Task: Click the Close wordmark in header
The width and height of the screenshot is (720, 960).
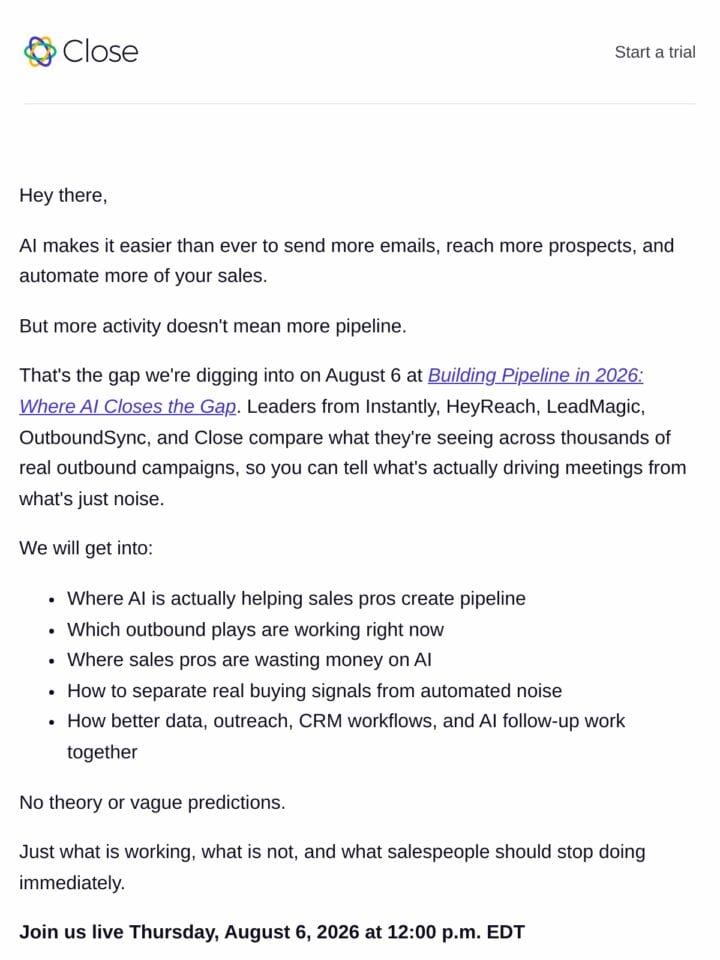Action: pyautogui.click(x=100, y=51)
